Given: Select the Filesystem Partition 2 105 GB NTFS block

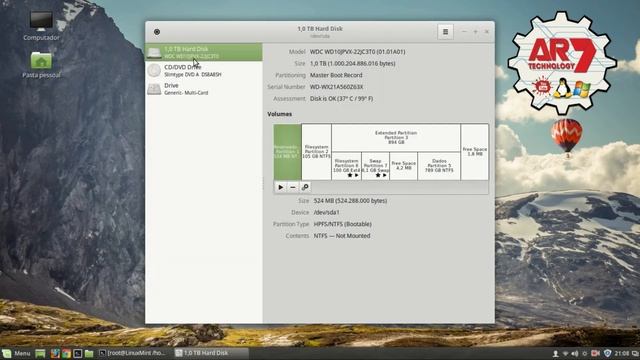Looking at the screenshot, I should 316,152.
